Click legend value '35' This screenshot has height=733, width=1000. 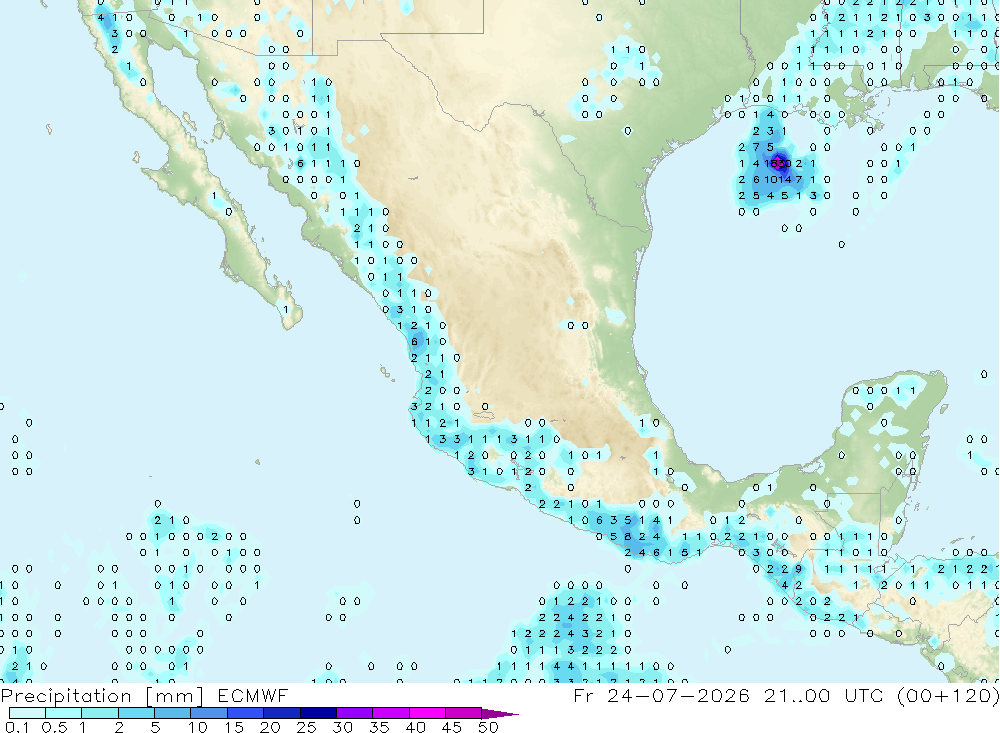(379, 727)
